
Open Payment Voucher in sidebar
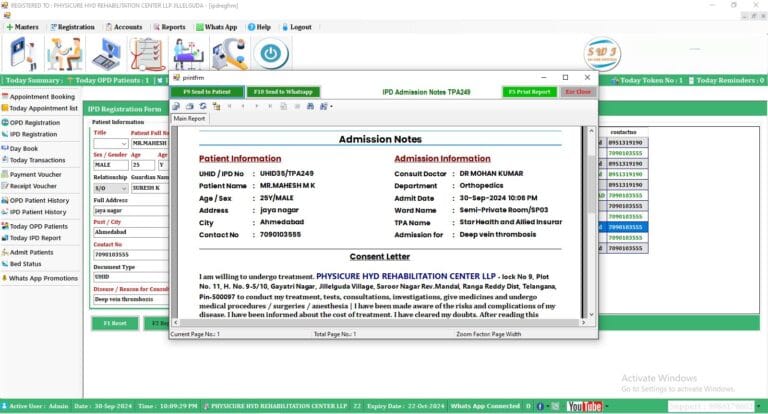pos(32,174)
